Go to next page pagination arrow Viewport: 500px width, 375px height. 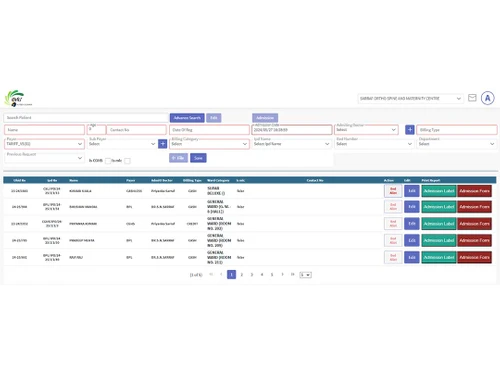(x=282, y=274)
